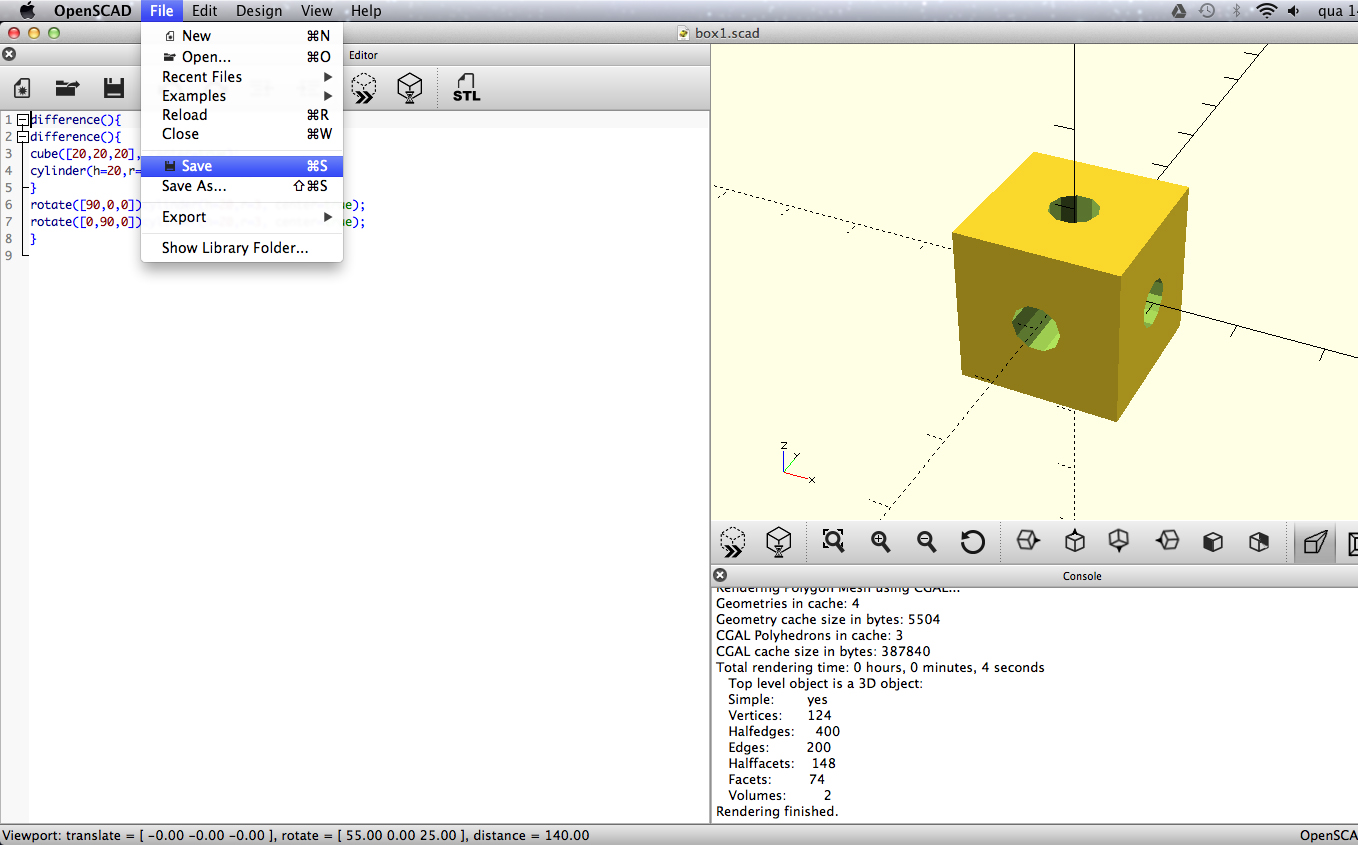Click the Preview icon in the viewer toolbar
Image resolution: width=1358 pixels, height=845 pixels.
point(733,542)
